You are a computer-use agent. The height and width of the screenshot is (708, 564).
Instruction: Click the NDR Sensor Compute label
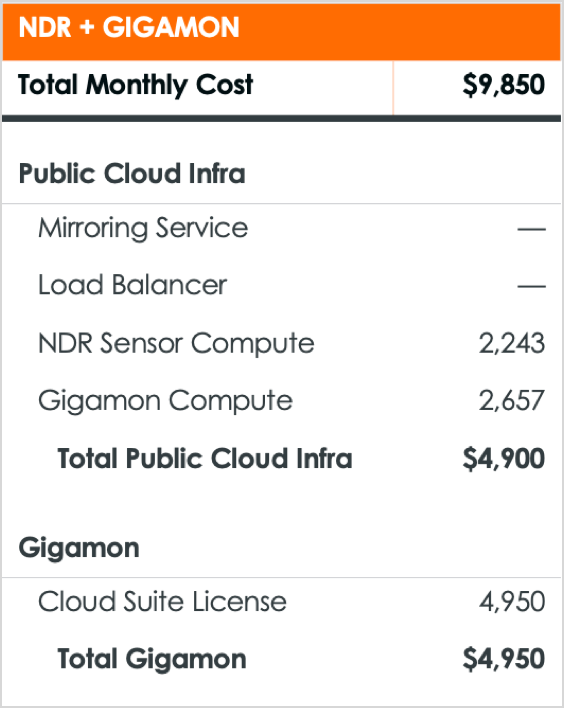(x=176, y=343)
